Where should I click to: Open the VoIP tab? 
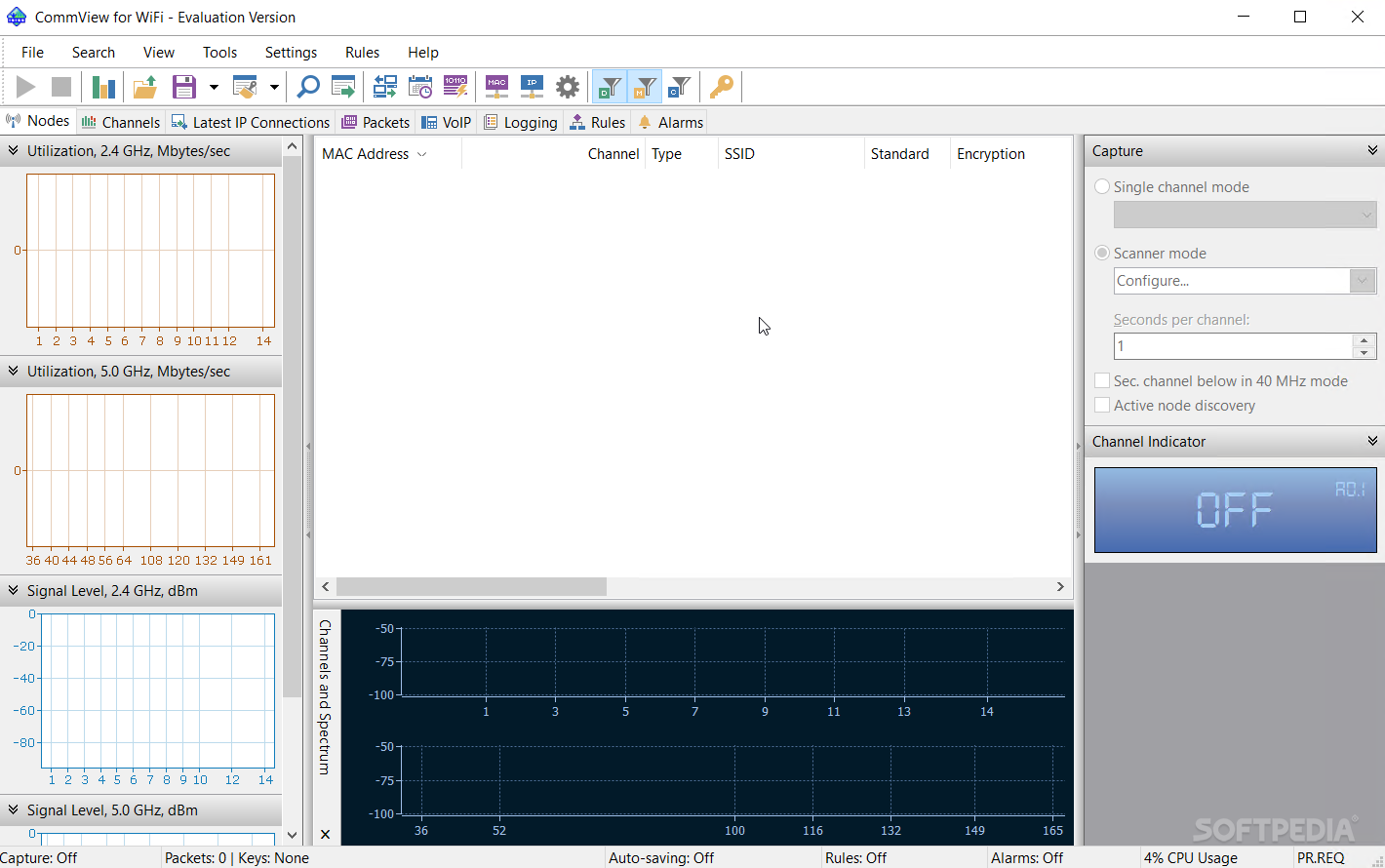point(446,122)
